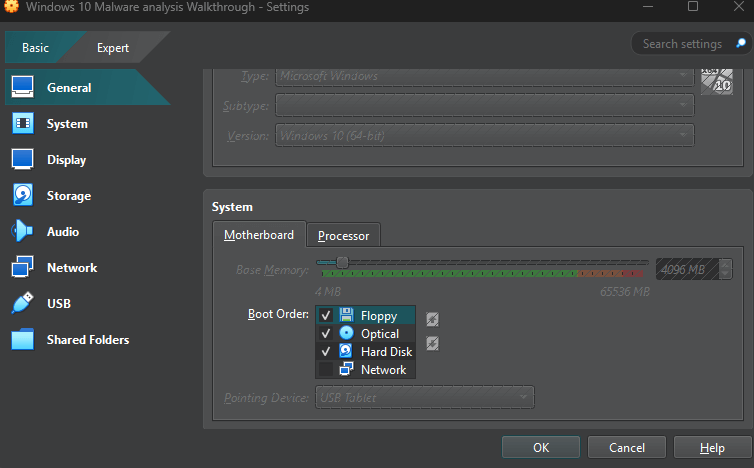Minimize the Settings window
The image size is (754, 468).
648,6
